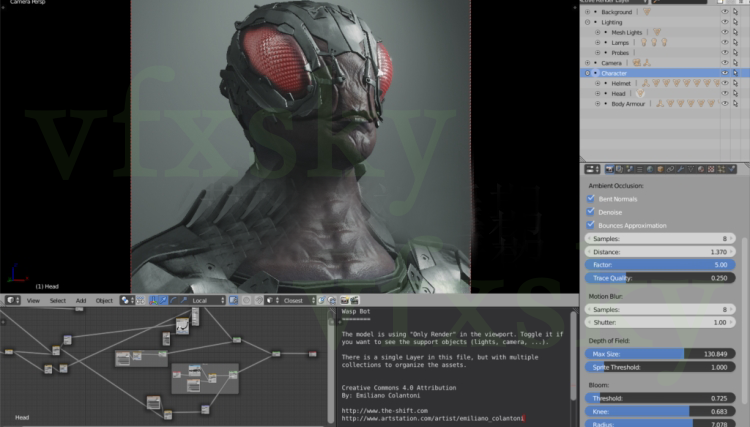The image size is (750, 427).
Task: Select the rotate manipulator arc icon
Action: (173, 300)
